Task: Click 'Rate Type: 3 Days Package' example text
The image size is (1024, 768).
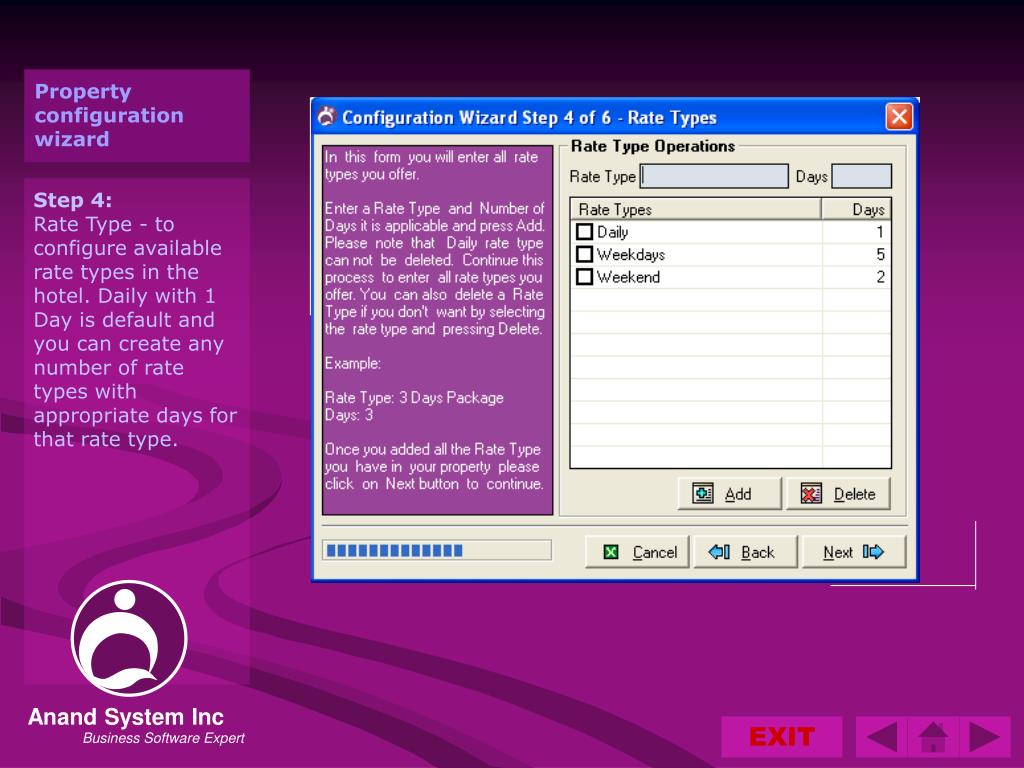Action: [414, 398]
